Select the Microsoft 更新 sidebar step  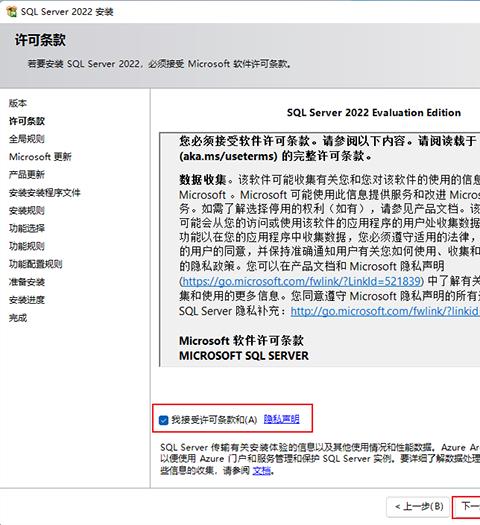40,157
